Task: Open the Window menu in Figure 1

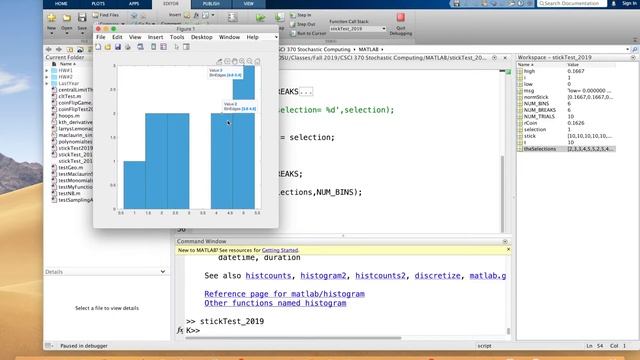Action: click(229, 37)
